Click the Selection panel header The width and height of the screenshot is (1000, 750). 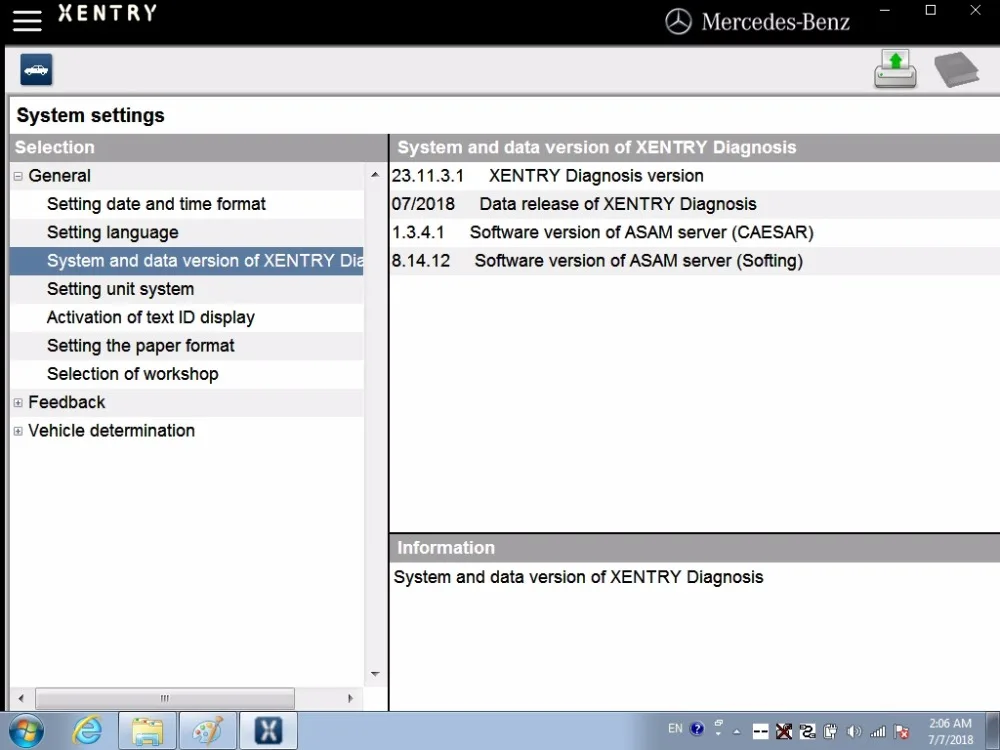click(198, 147)
